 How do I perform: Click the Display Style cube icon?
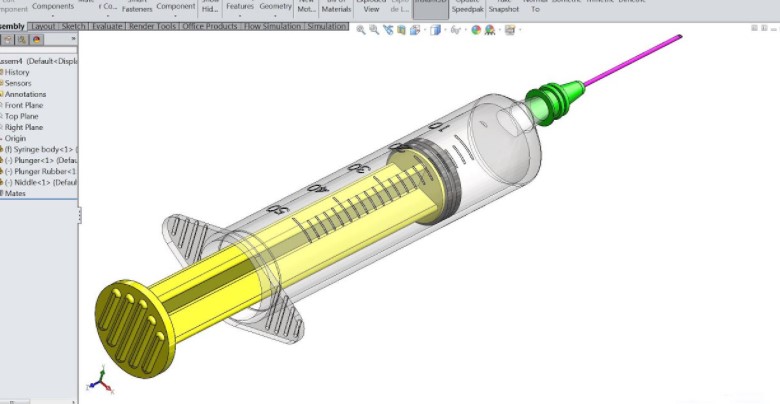[x=435, y=30]
